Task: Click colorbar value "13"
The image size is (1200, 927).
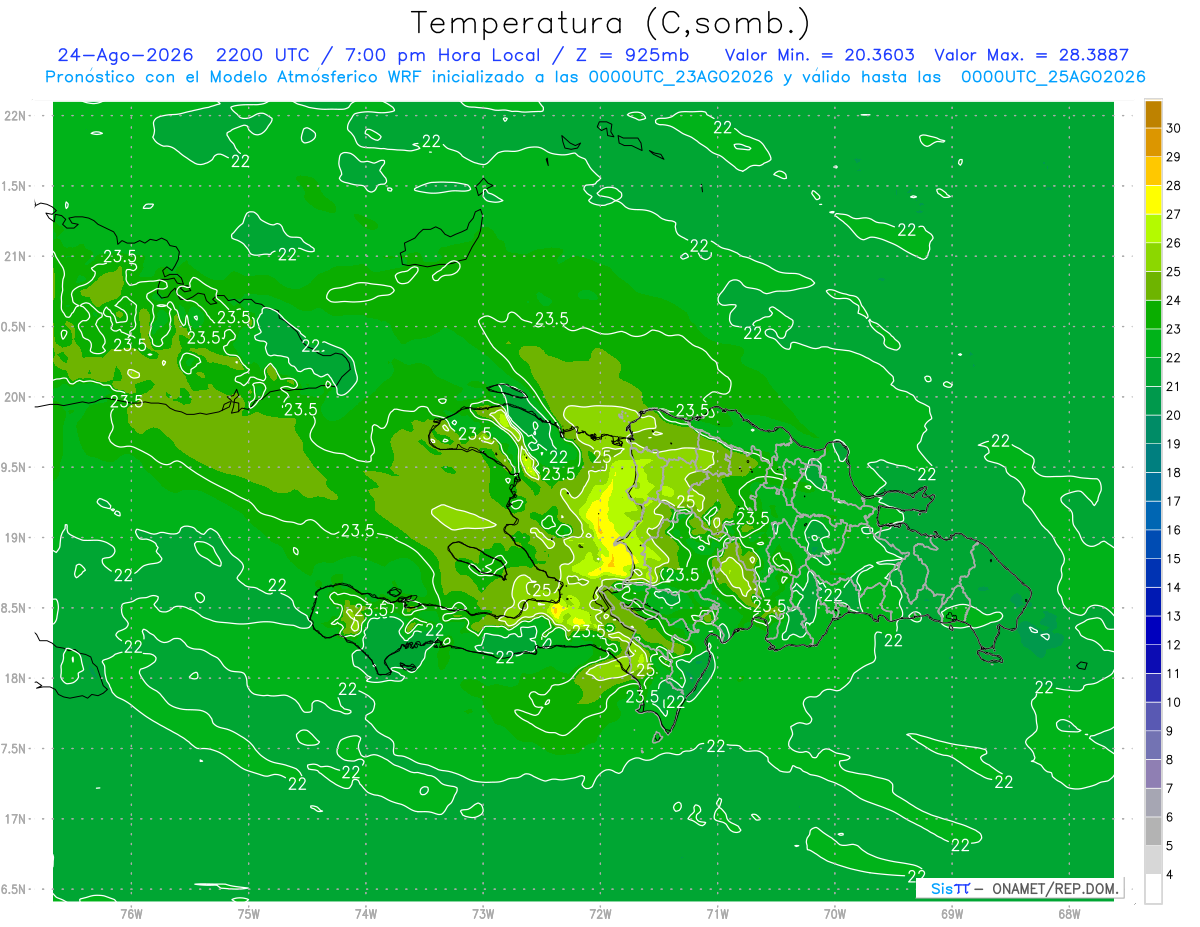Action: (1175, 616)
